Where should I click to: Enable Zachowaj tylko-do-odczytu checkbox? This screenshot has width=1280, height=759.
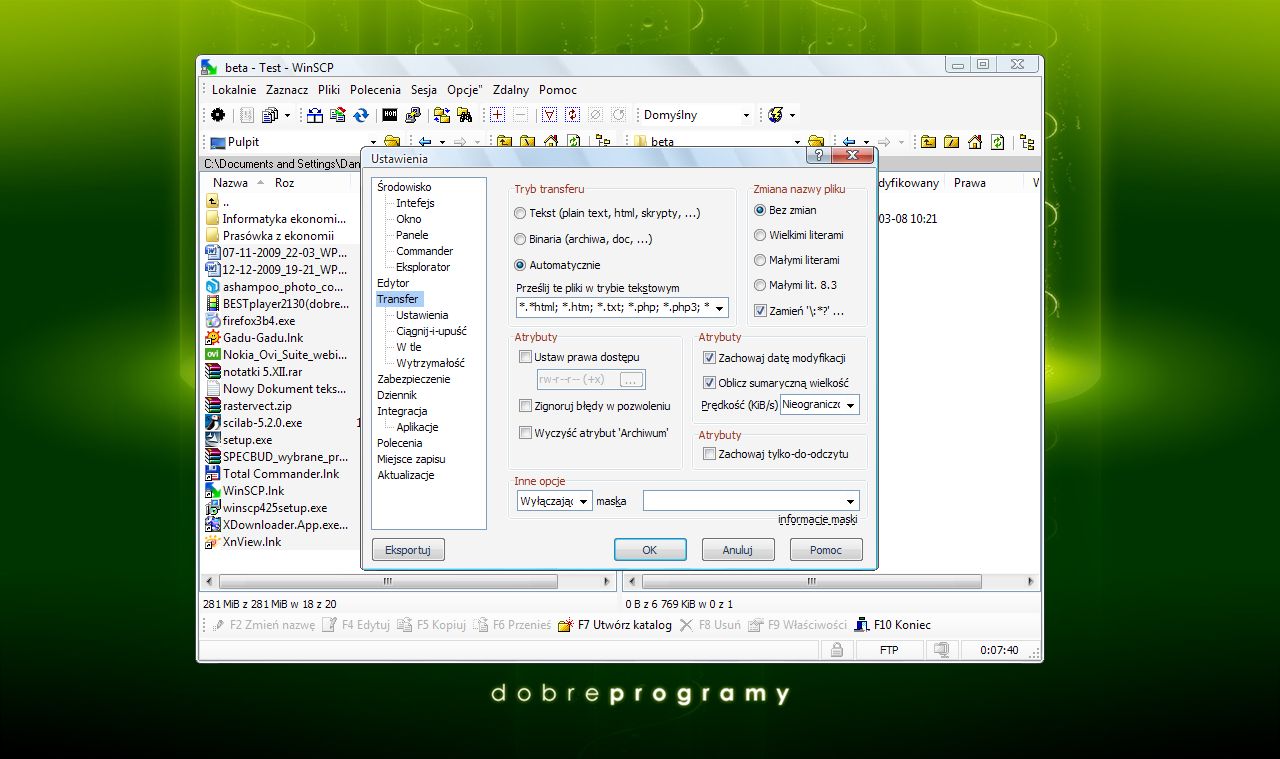[709, 454]
